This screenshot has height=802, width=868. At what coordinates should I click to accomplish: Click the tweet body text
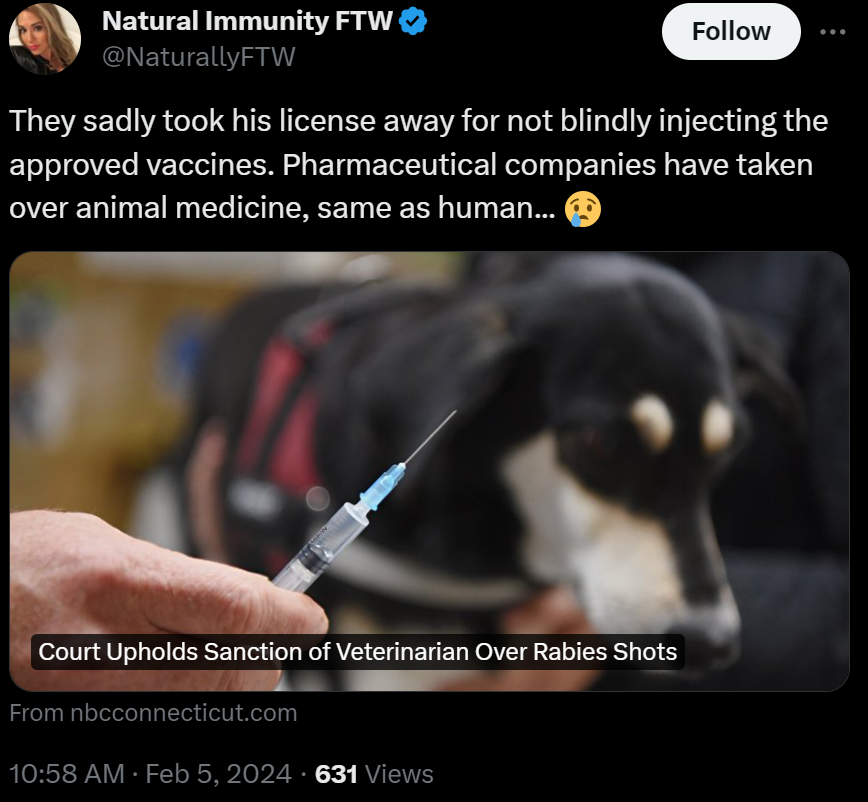[418, 164]
